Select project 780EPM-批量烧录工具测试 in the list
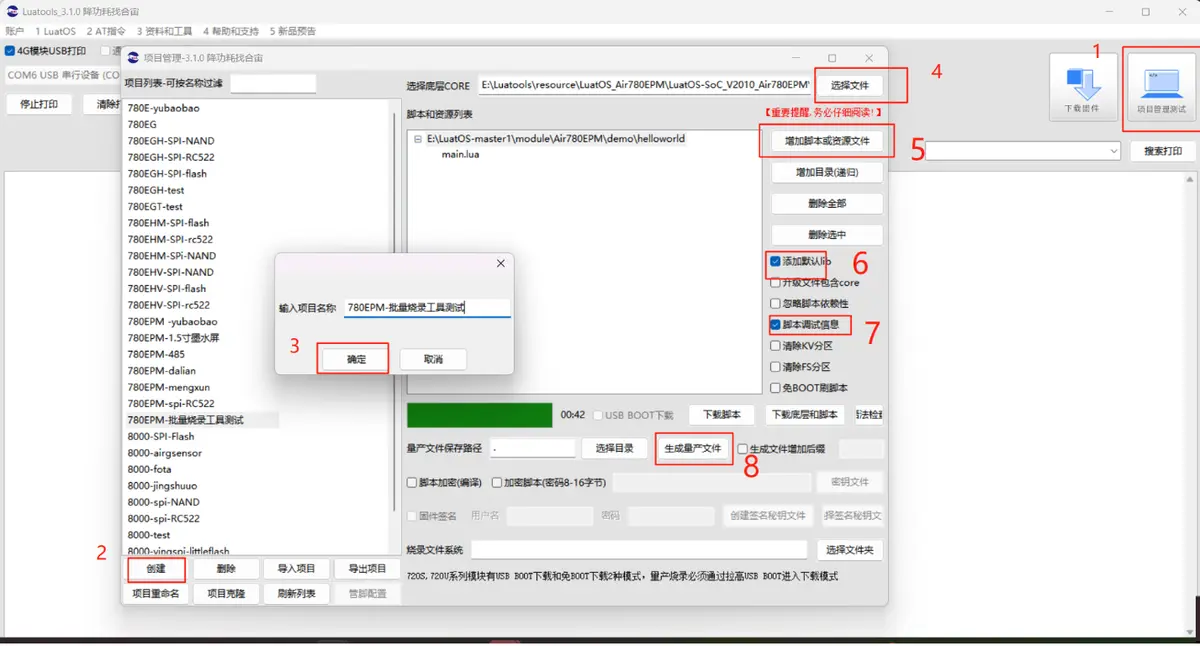 (x=186, y=420)
